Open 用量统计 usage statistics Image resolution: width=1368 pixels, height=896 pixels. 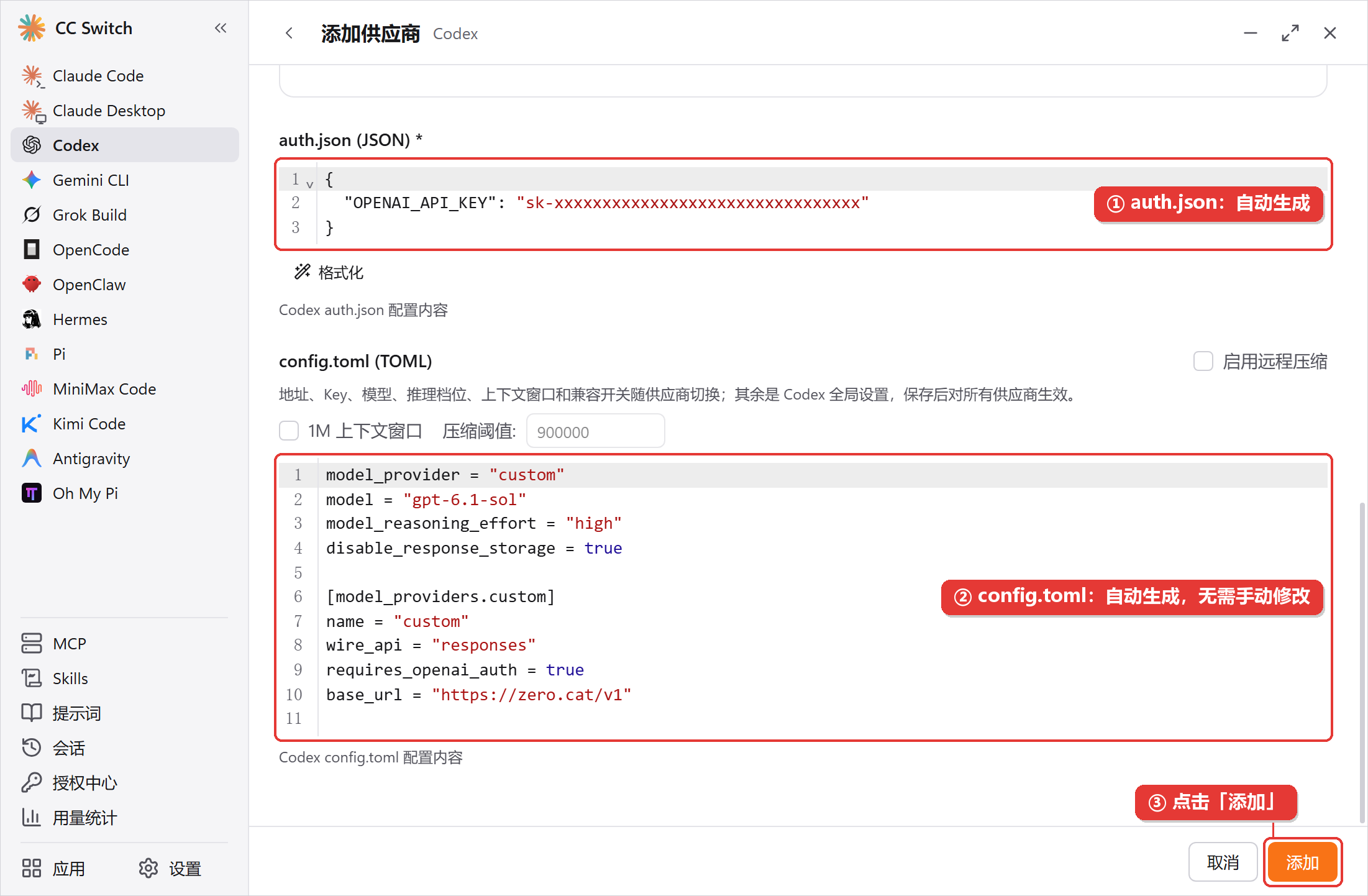pos(124,818)
